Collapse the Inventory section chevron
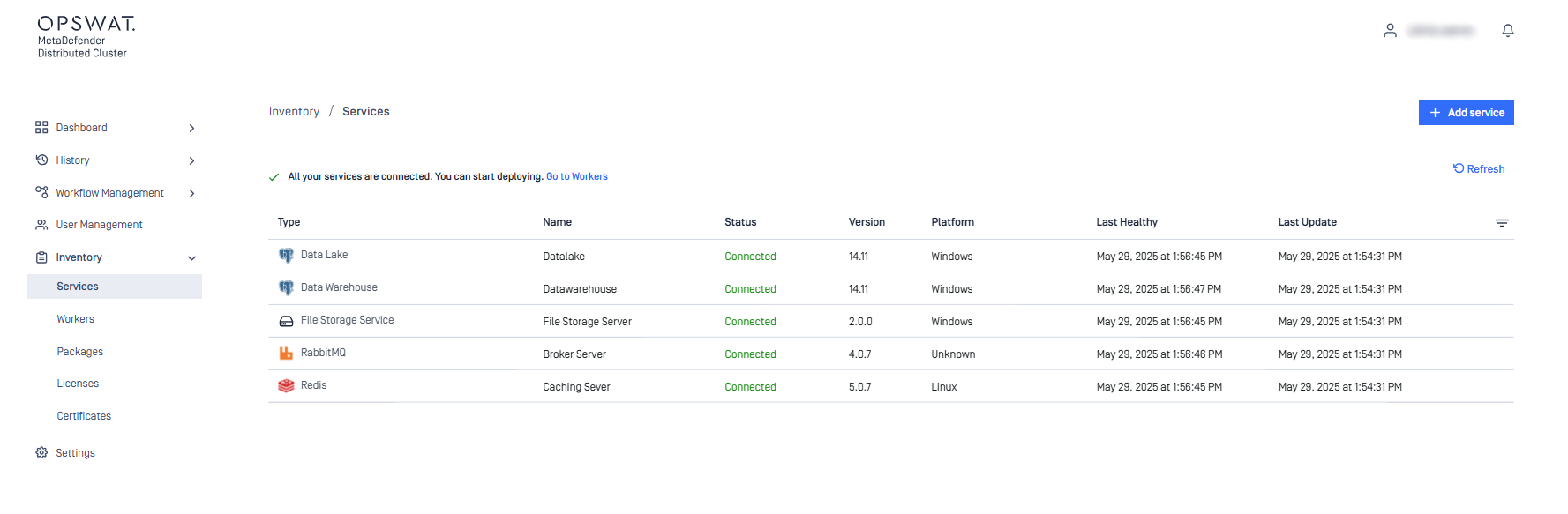Image resolution: width=1568 pixels, height=514 pixels. point(191,258)
